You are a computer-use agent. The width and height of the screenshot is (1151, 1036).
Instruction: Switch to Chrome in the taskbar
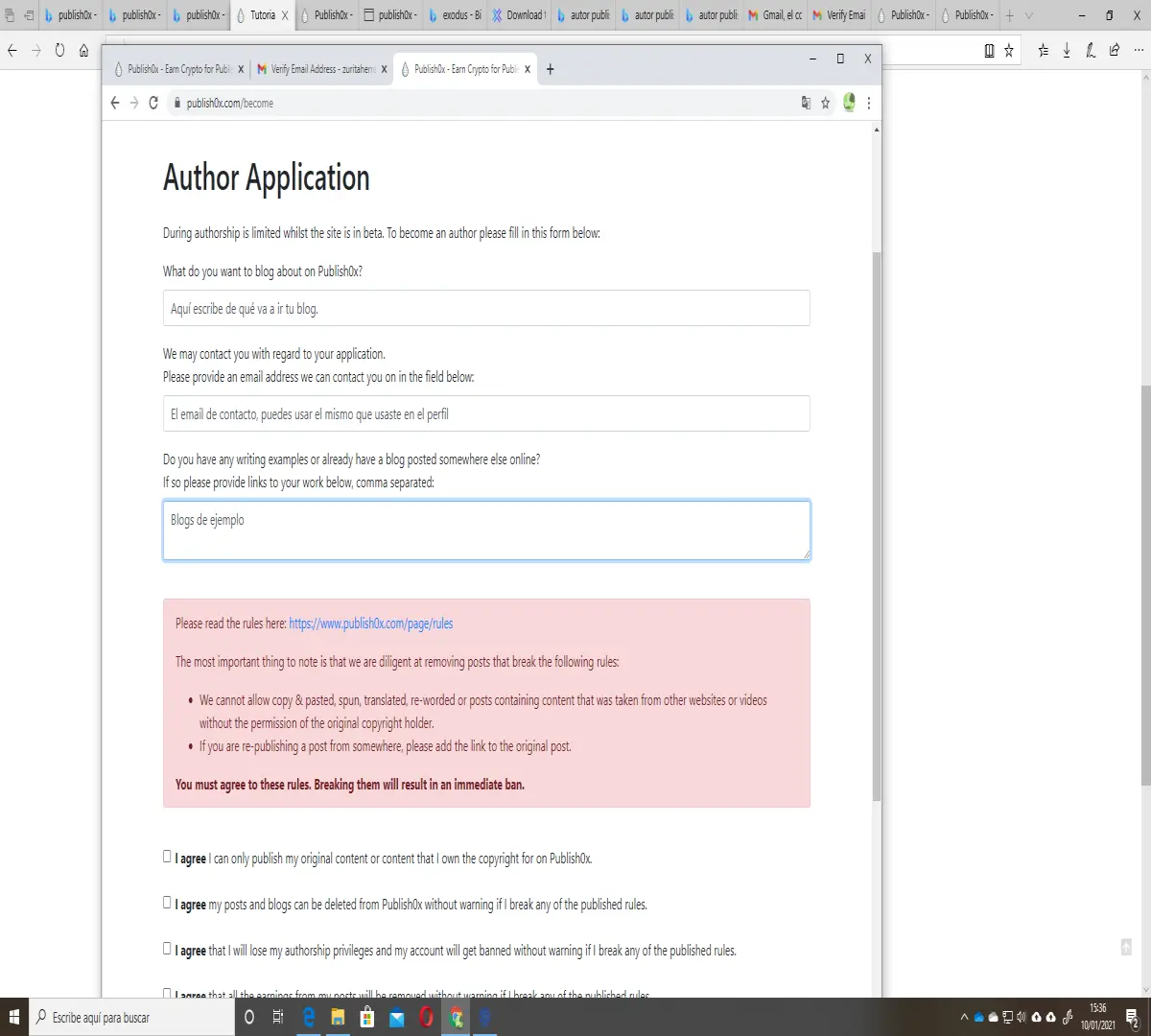coord(457,1017)
